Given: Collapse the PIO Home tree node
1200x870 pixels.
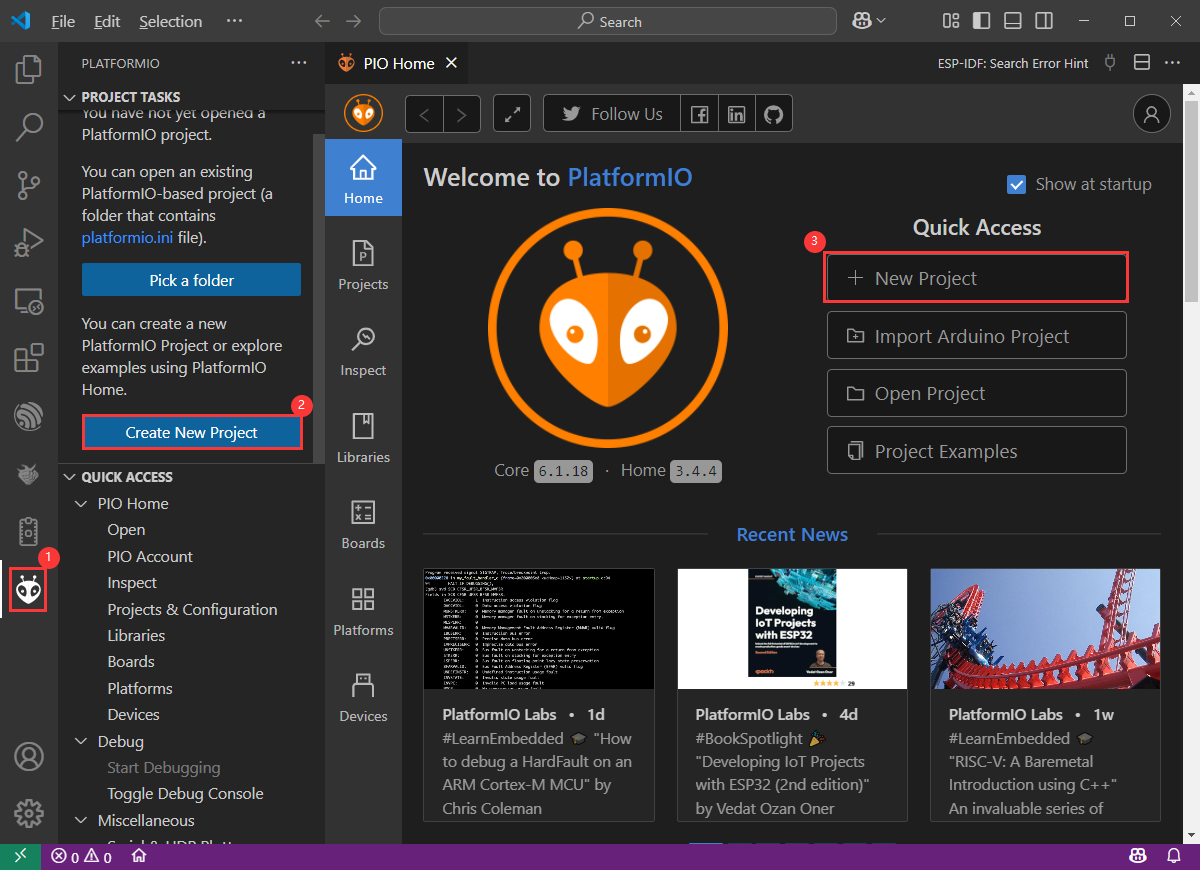Looking at the screenshot, I should [x=82, y=504].
